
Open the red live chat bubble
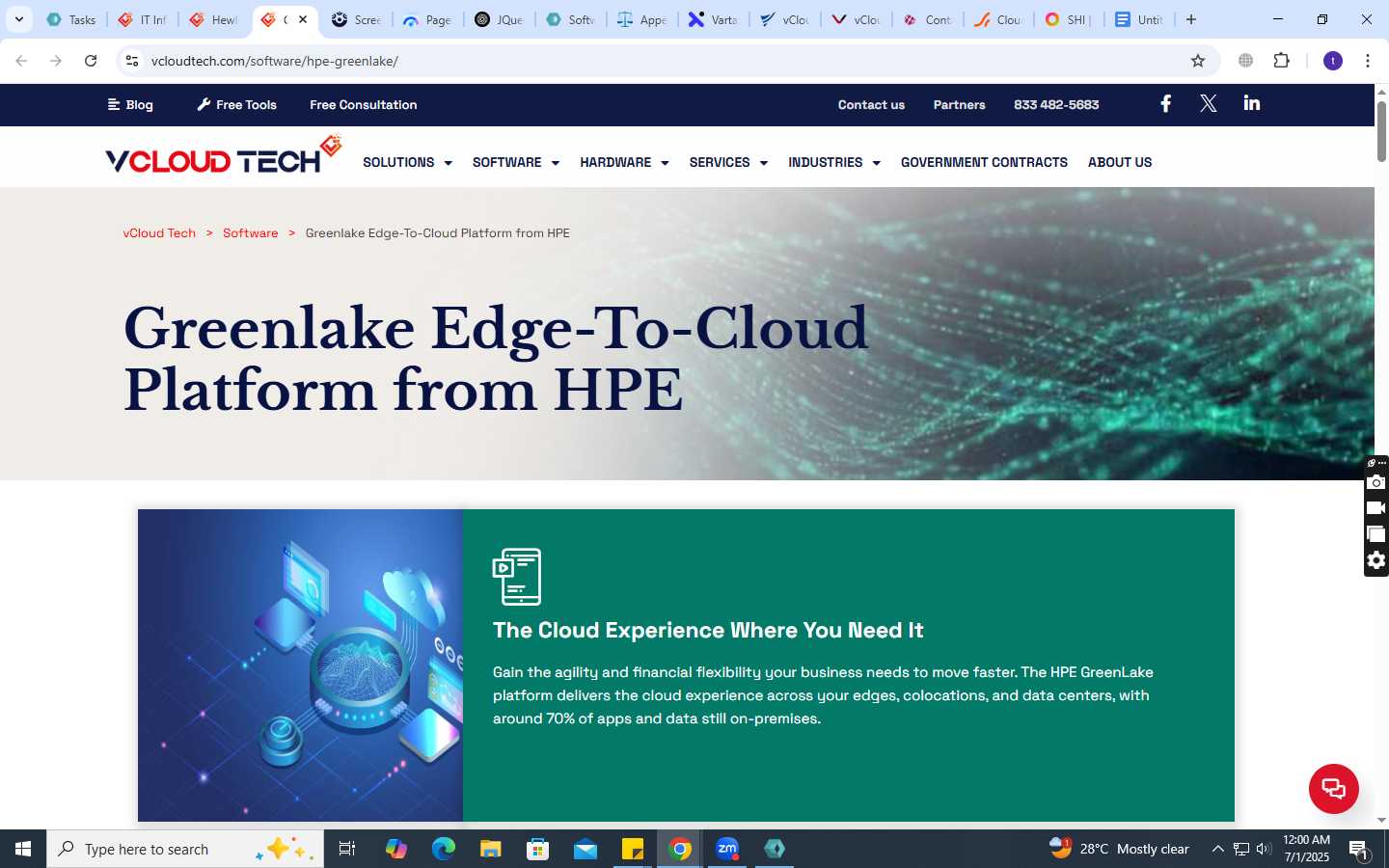point(1333,788)
